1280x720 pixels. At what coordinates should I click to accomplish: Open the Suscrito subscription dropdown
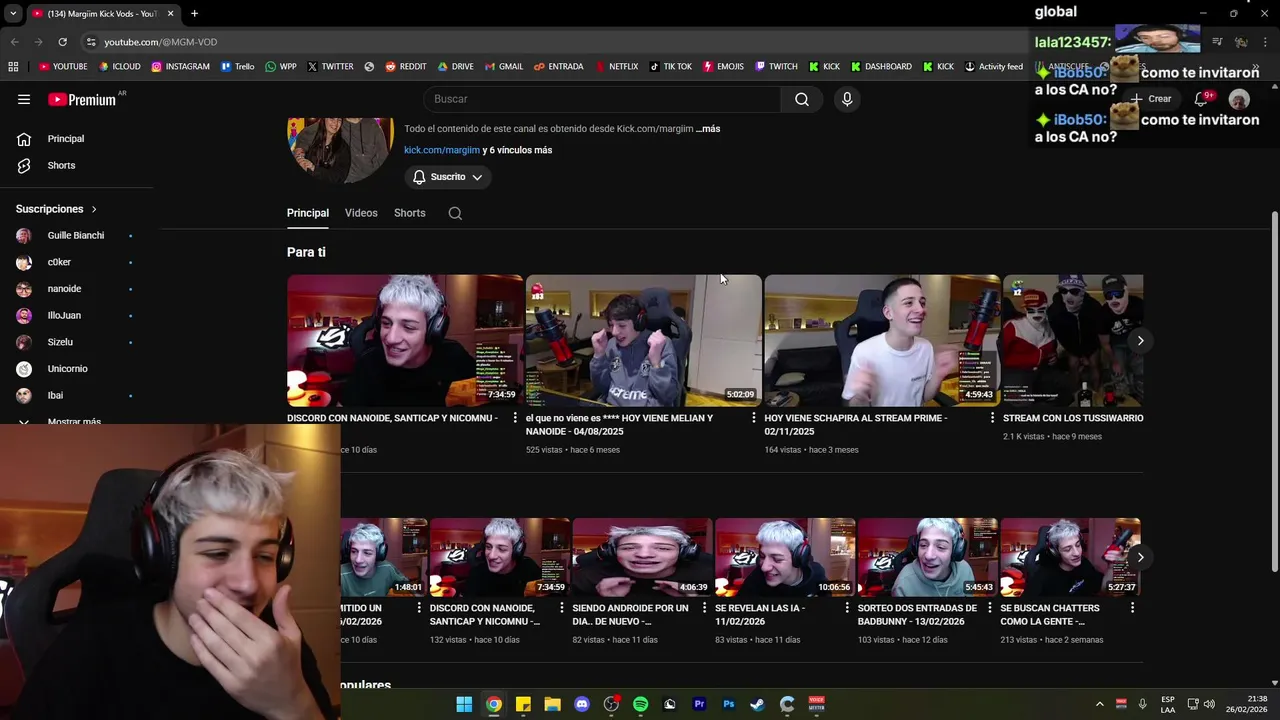tap(449, 177)
